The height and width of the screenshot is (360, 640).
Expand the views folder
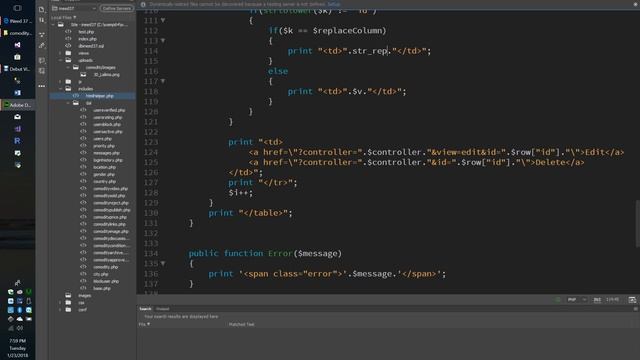coord(60,53)
